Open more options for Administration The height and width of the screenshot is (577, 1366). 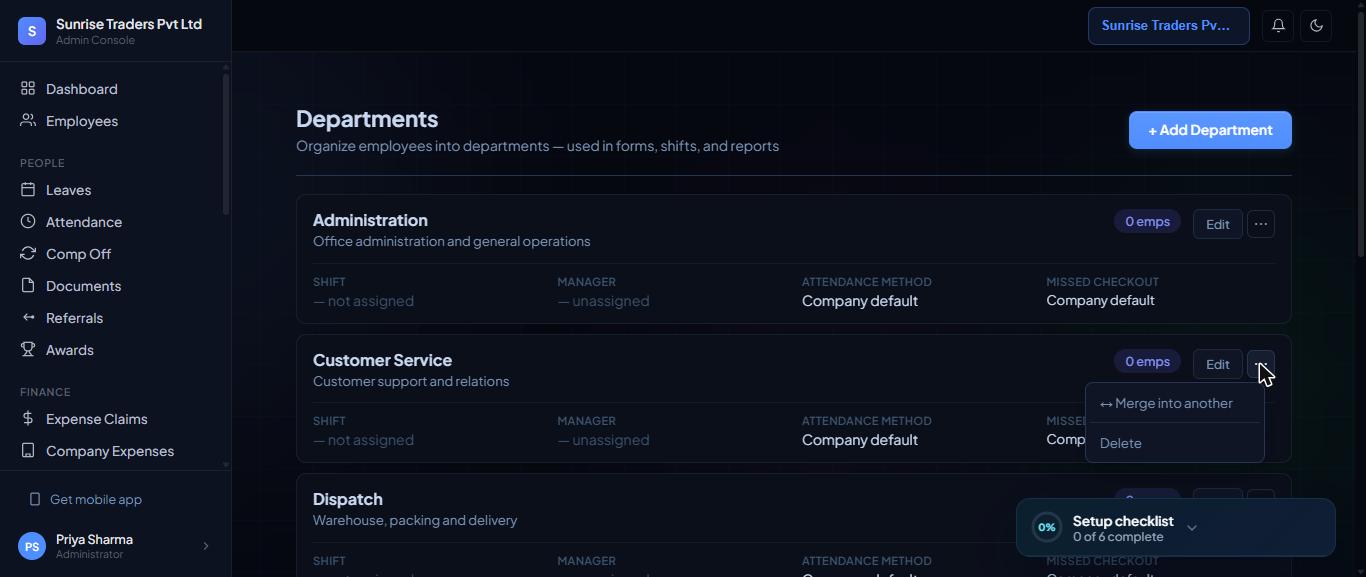(x=1261, y=224)
